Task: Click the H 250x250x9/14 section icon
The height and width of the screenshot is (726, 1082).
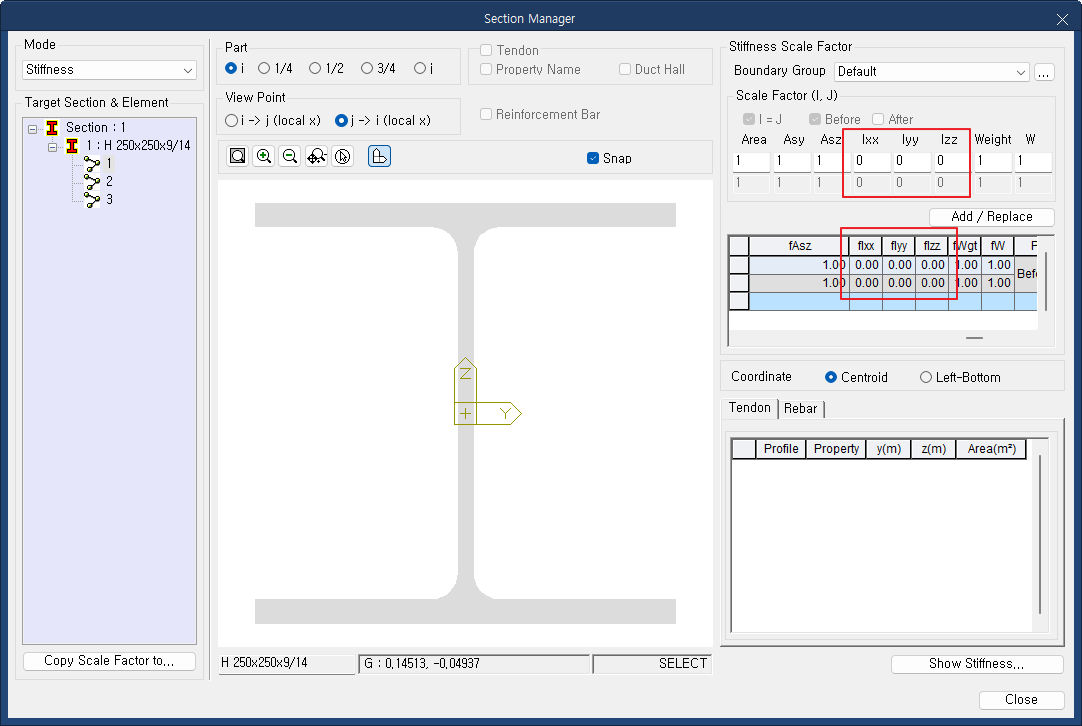Action: pyautogui.click(x=72, y=146)
